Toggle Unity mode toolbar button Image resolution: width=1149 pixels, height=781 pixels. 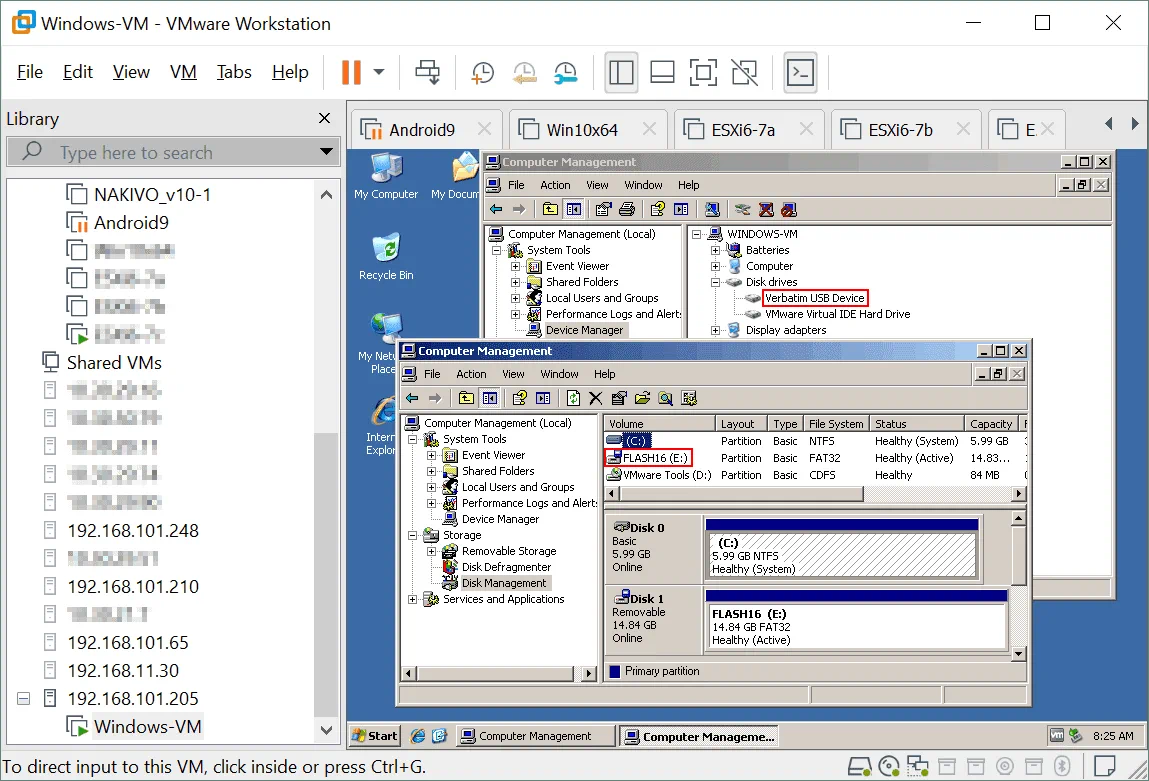pos(743,72)
